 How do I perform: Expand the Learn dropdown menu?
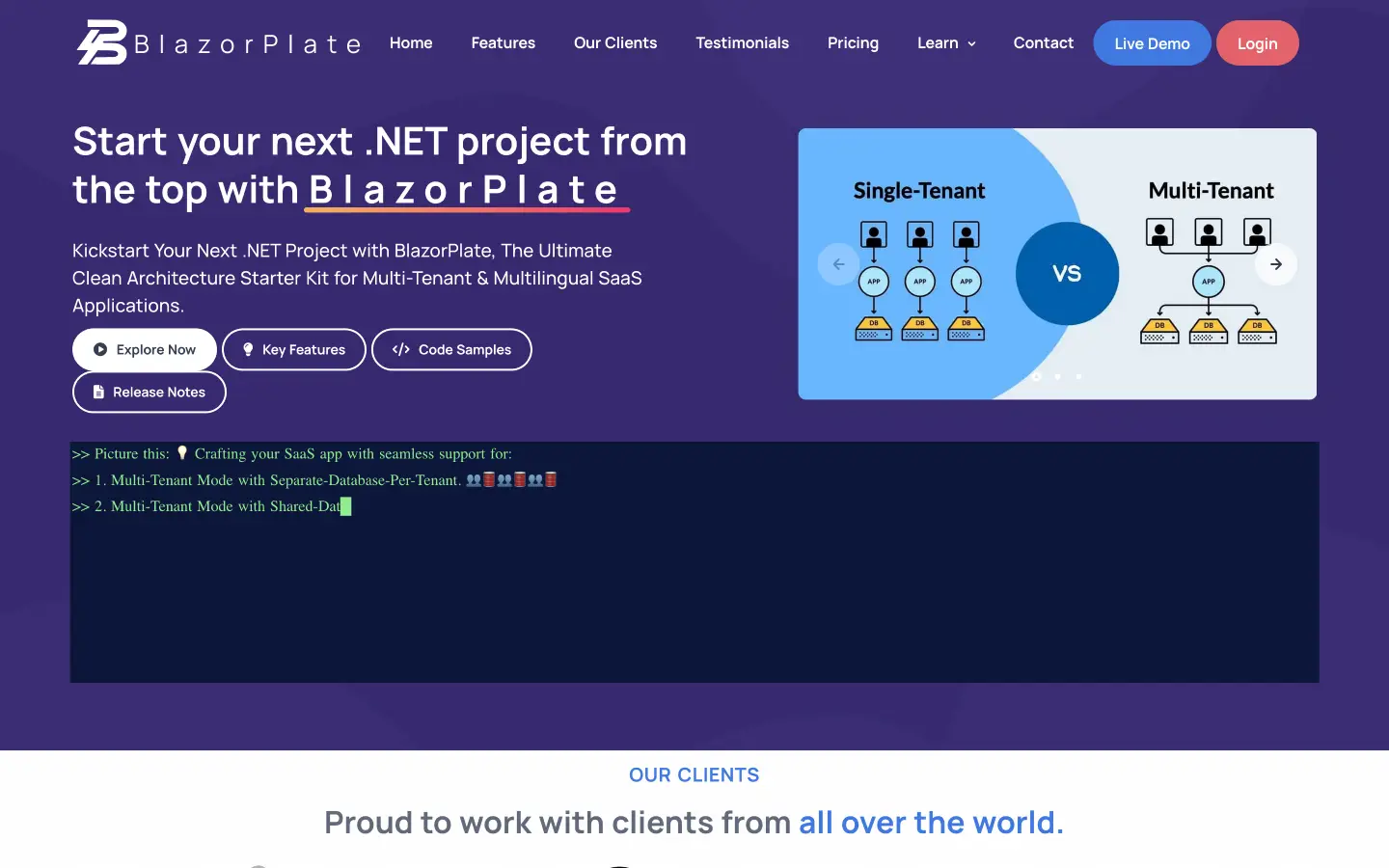click(946, 42)
